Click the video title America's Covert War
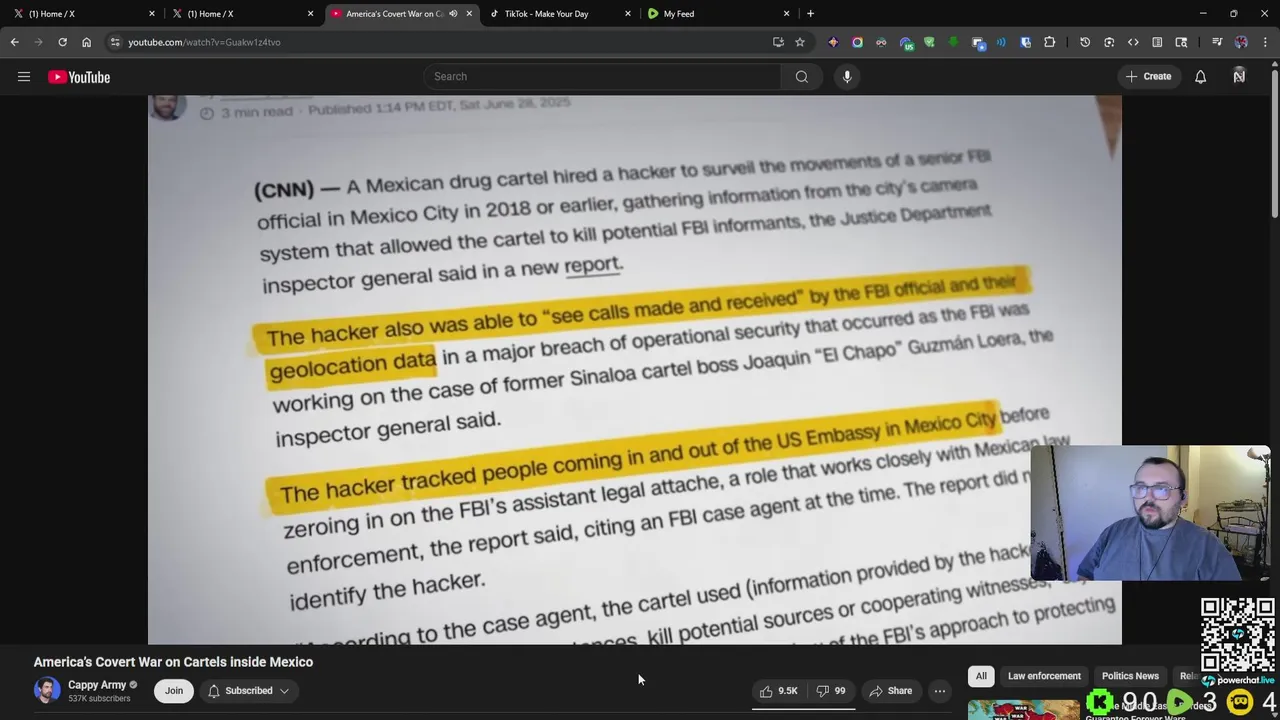The image size is (1280, 720). [x=173, y=662]
